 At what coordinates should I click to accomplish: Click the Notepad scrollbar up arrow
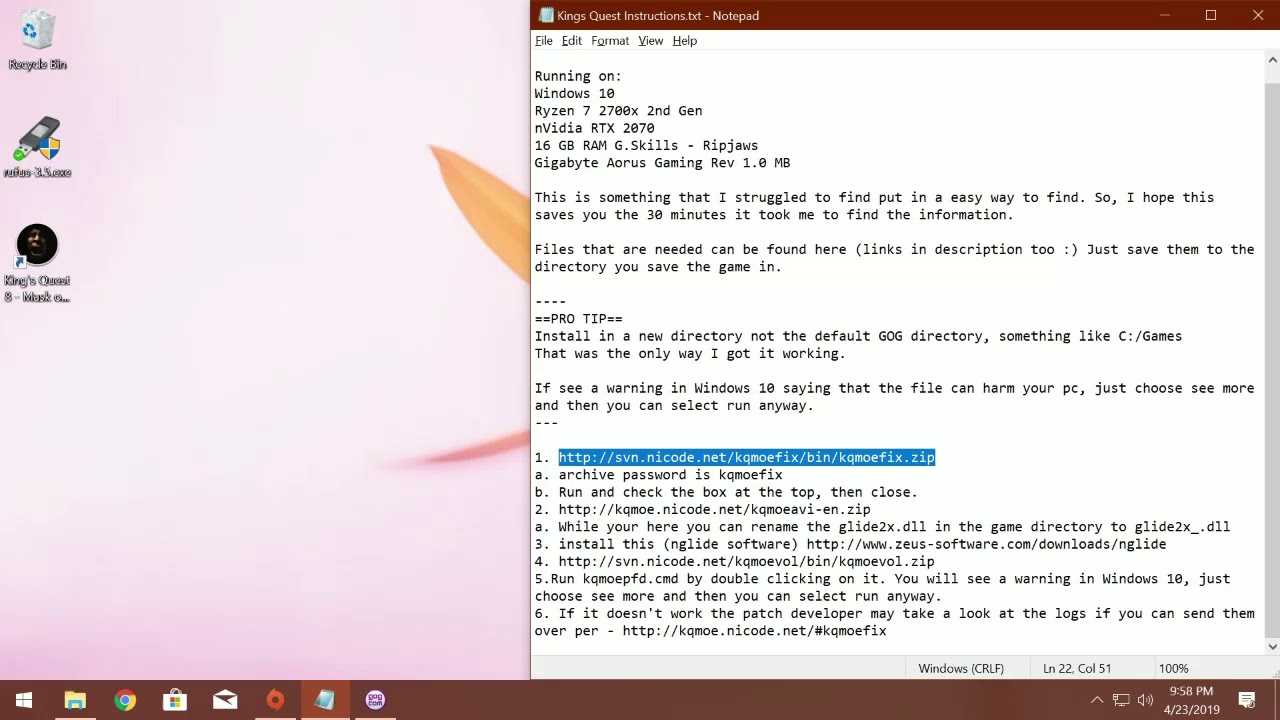click(x=1272, y=59)
